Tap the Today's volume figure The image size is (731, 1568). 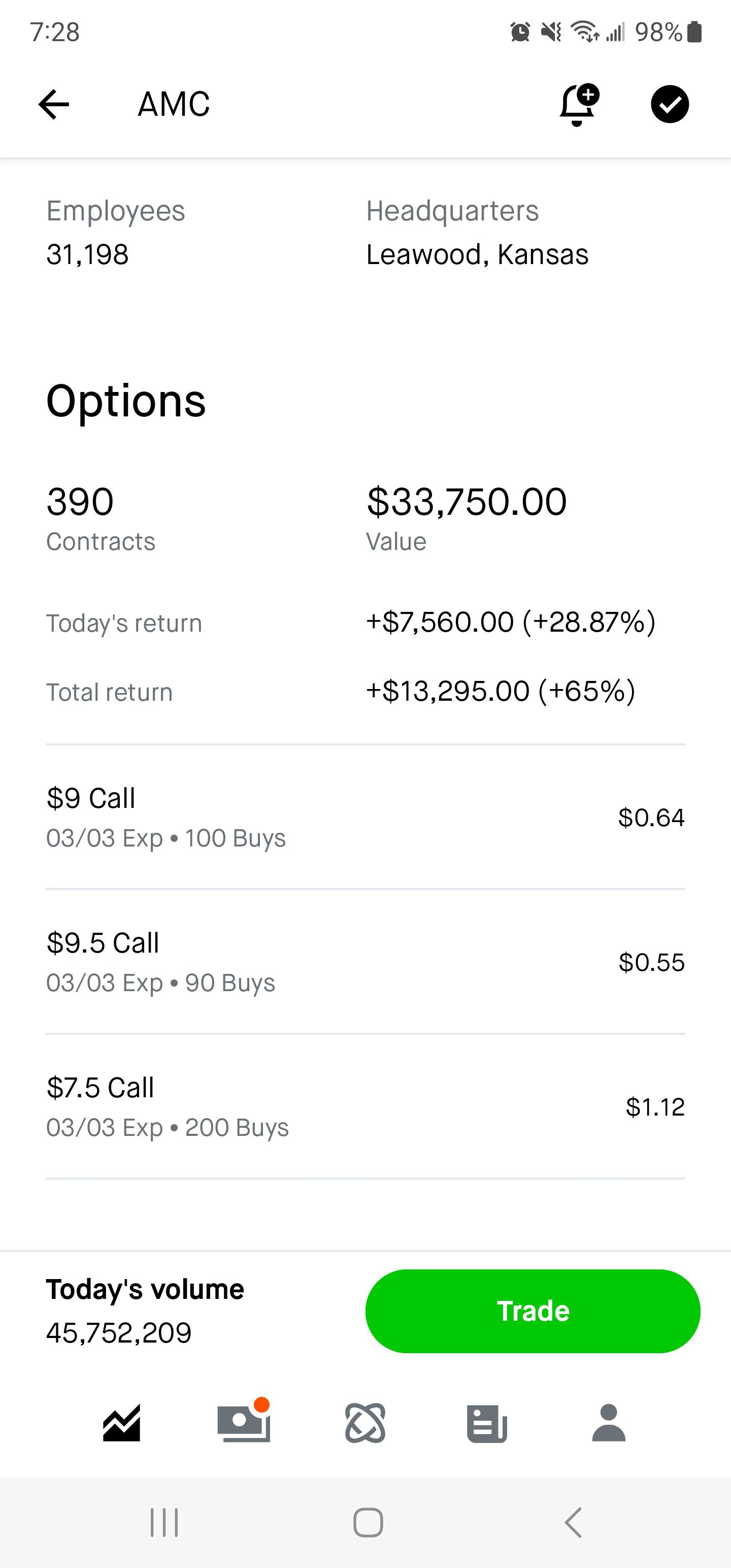pos(119,1332)
